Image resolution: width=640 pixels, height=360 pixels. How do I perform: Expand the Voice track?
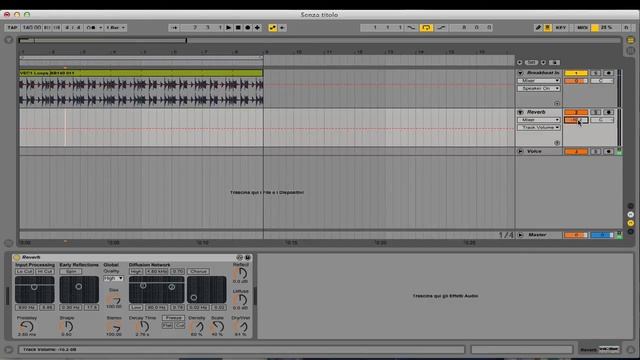coord(520,151)
